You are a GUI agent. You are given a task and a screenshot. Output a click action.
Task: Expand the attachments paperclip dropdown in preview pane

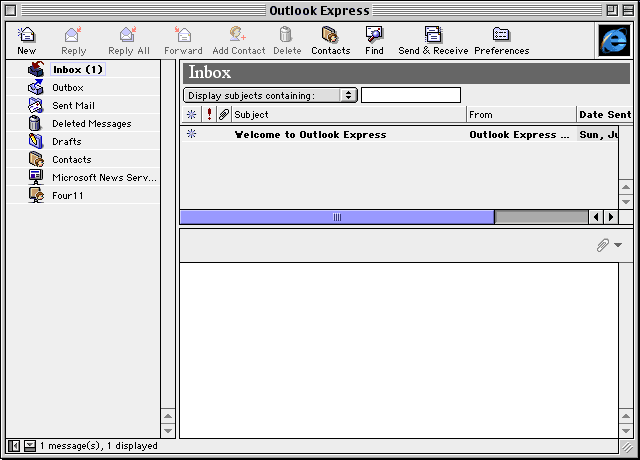[x=609, y=245]
